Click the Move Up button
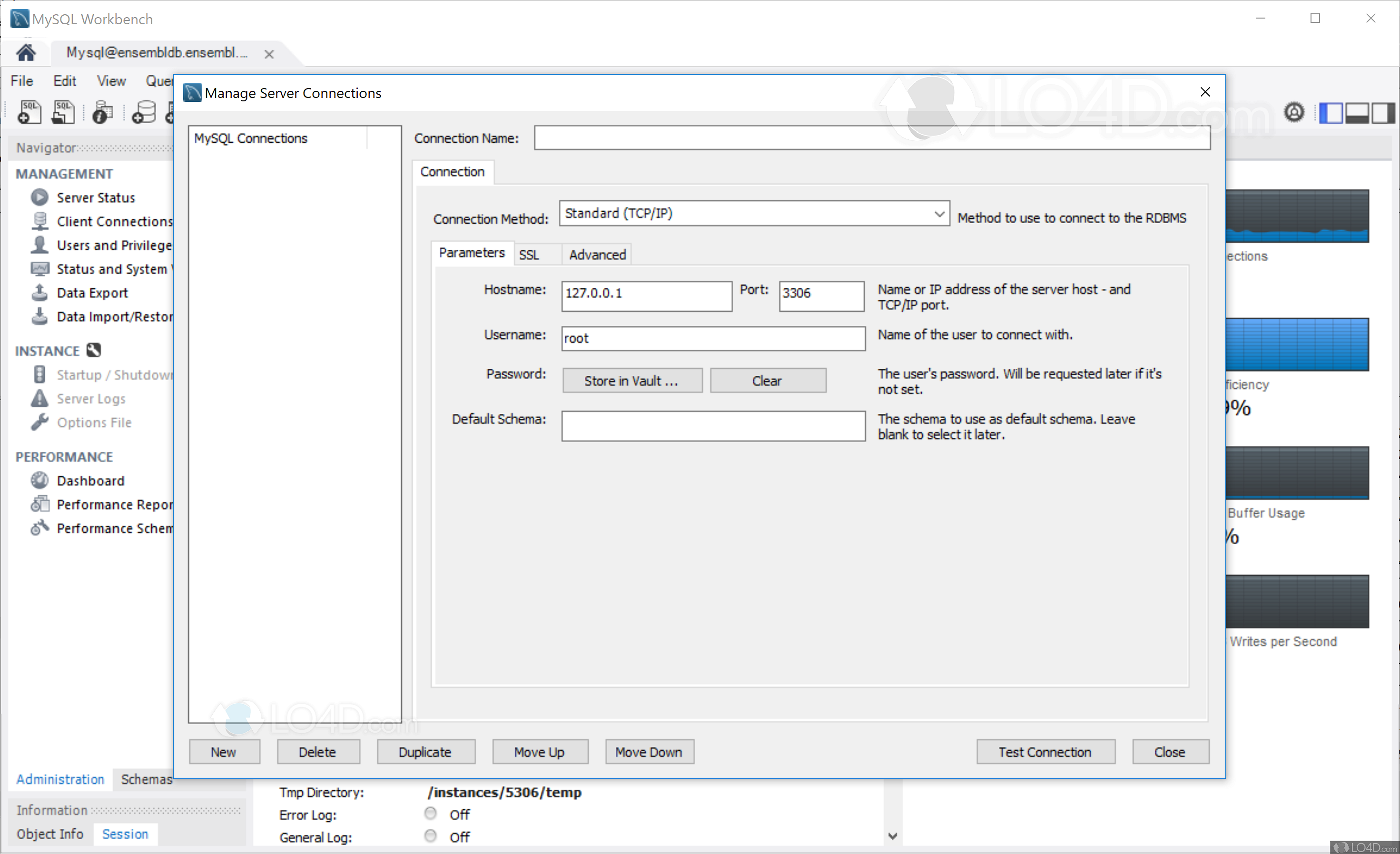The image size is (1400, 854). (x=540, y=752)
